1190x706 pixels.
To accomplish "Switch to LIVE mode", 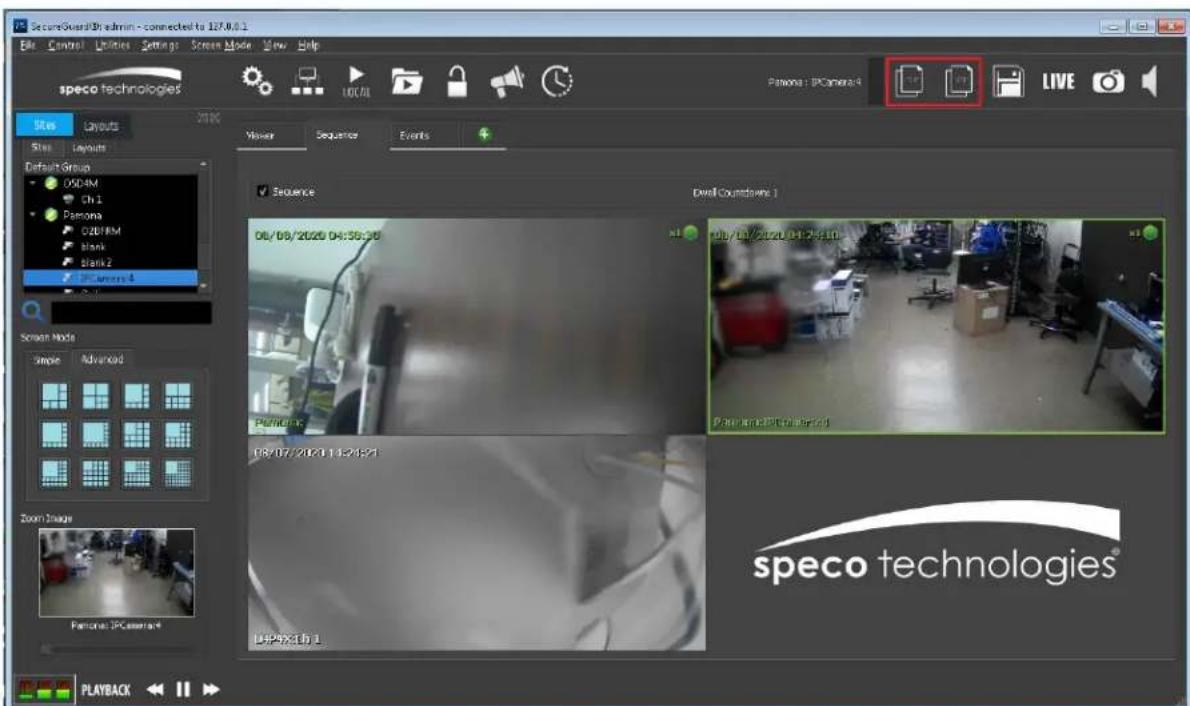I will [1058, 81].
